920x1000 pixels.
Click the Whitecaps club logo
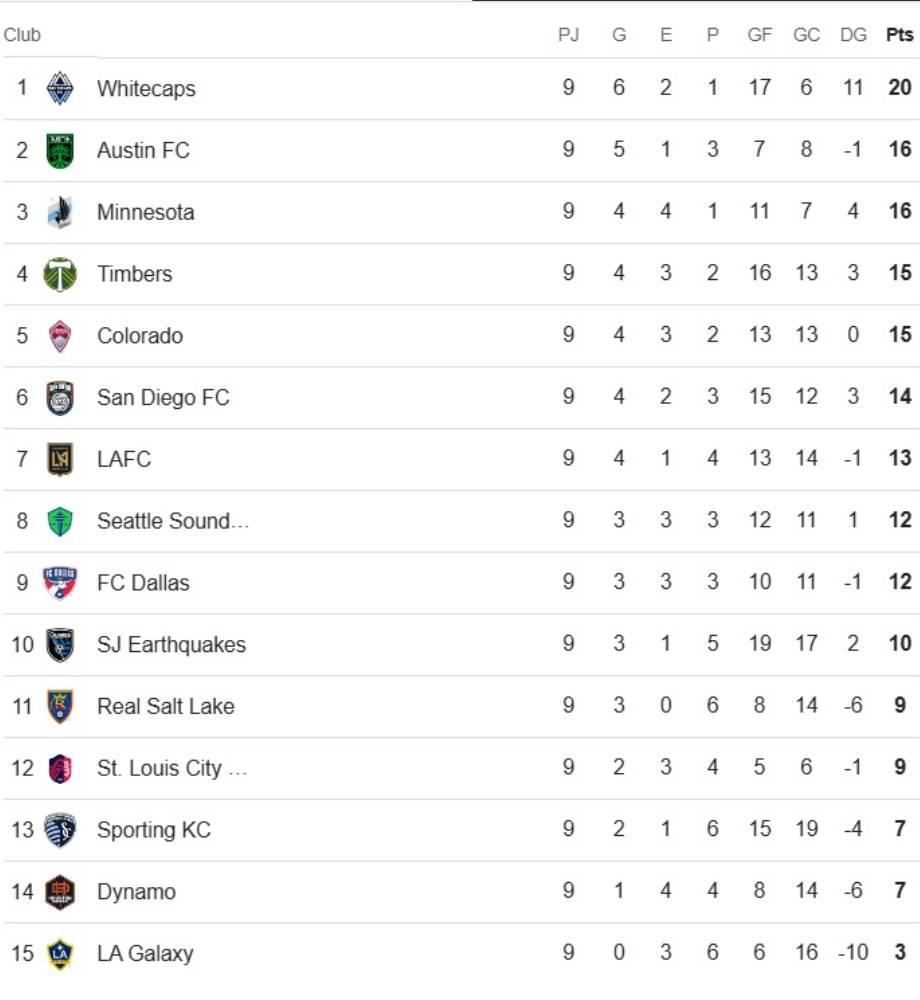(60, 89)
